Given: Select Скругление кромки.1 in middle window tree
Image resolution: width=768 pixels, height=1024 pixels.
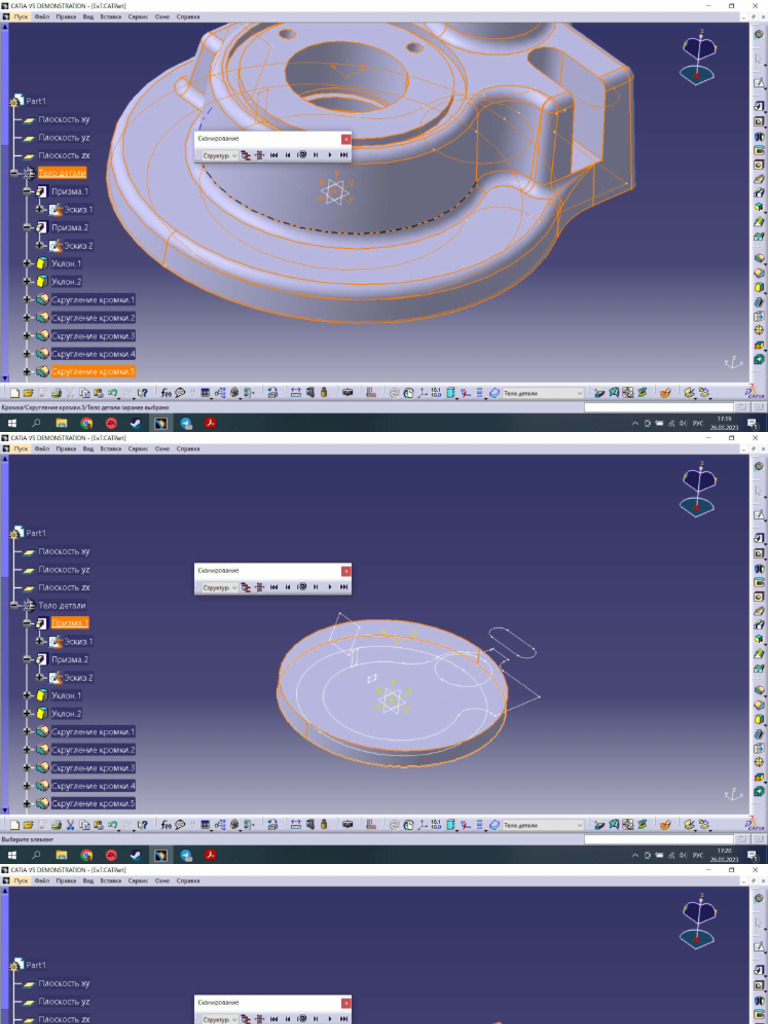Looking at the screenshot, I should (x=93, y=731).
